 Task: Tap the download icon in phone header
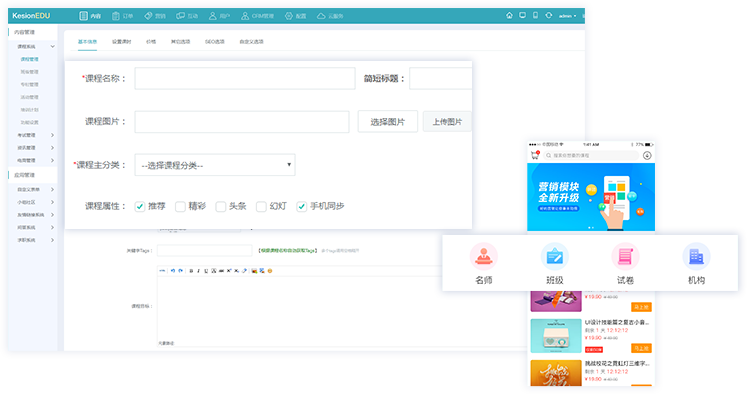click(x=647, y=155)
